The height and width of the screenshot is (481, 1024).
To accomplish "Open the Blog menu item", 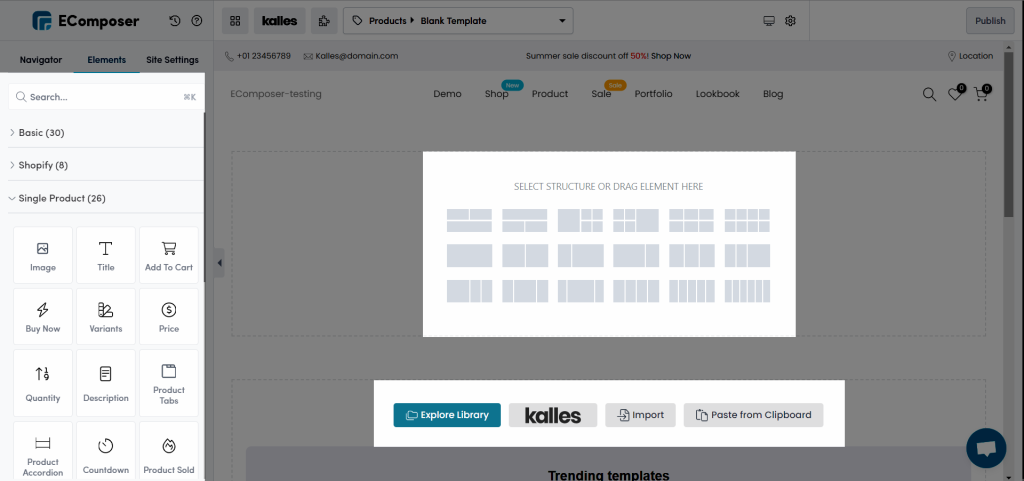I will pyautogui.click(x=773, y=94).
